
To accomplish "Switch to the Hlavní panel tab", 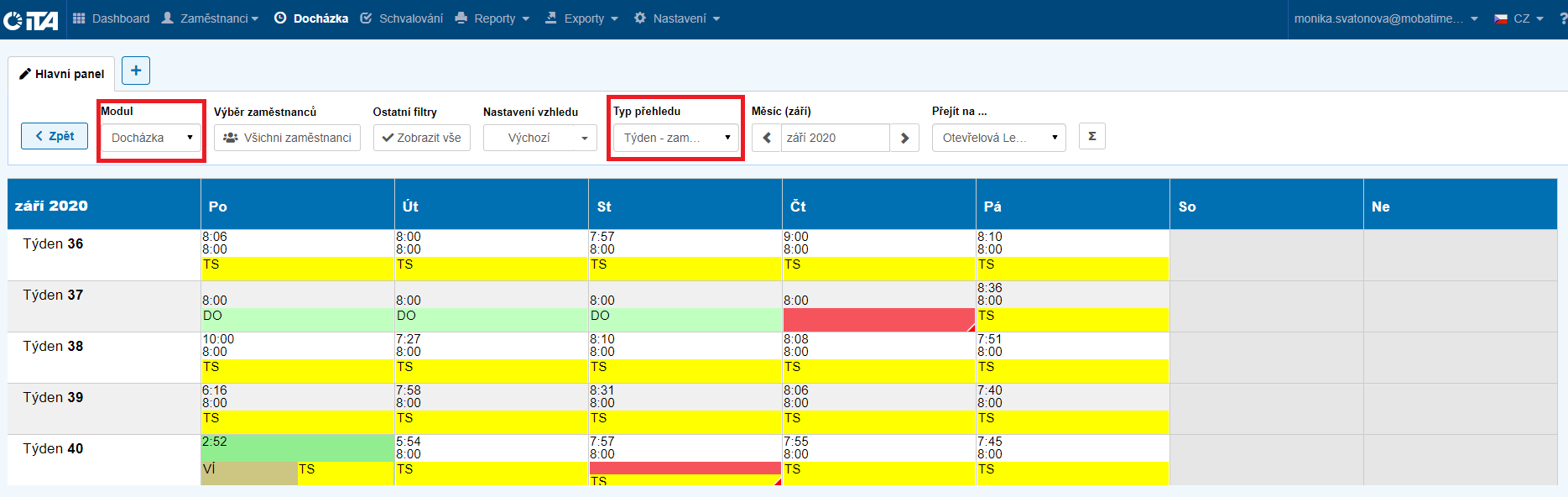I will [x=61, y=74].
